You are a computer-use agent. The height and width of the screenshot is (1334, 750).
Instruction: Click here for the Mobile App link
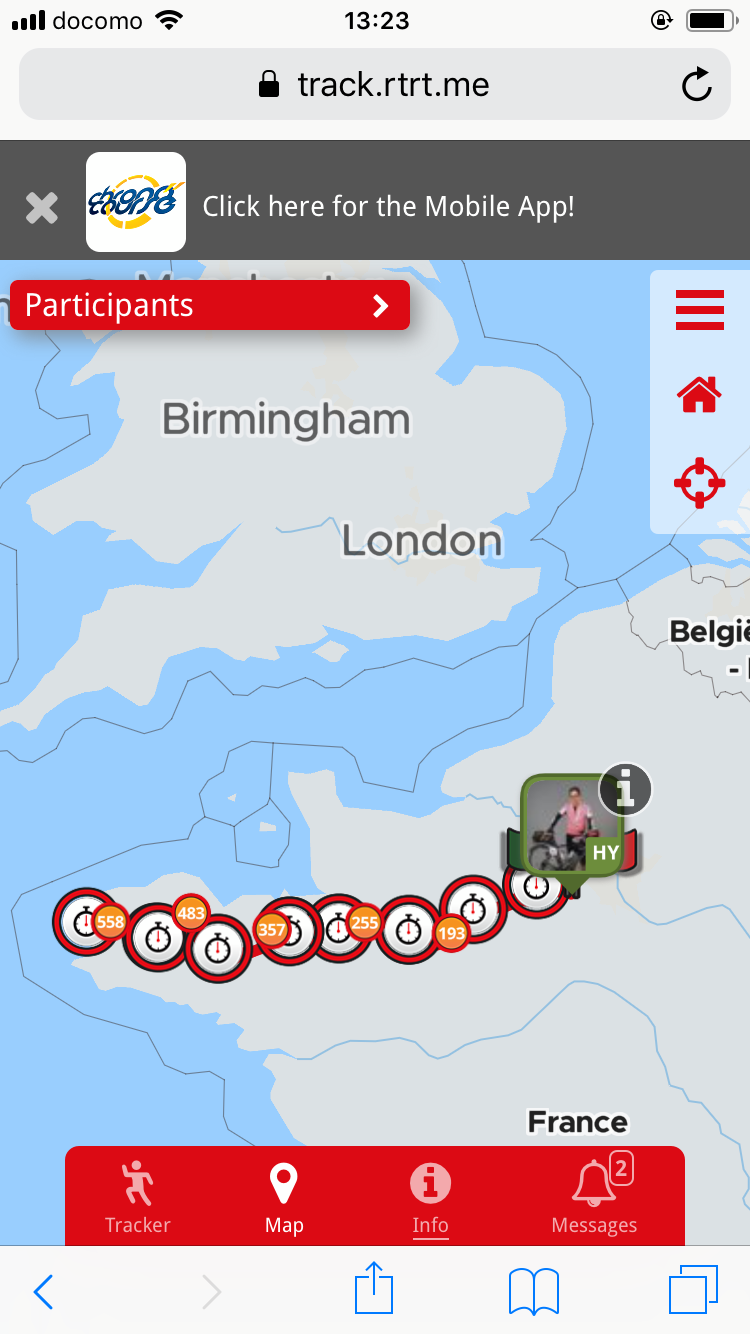(388, 207)
